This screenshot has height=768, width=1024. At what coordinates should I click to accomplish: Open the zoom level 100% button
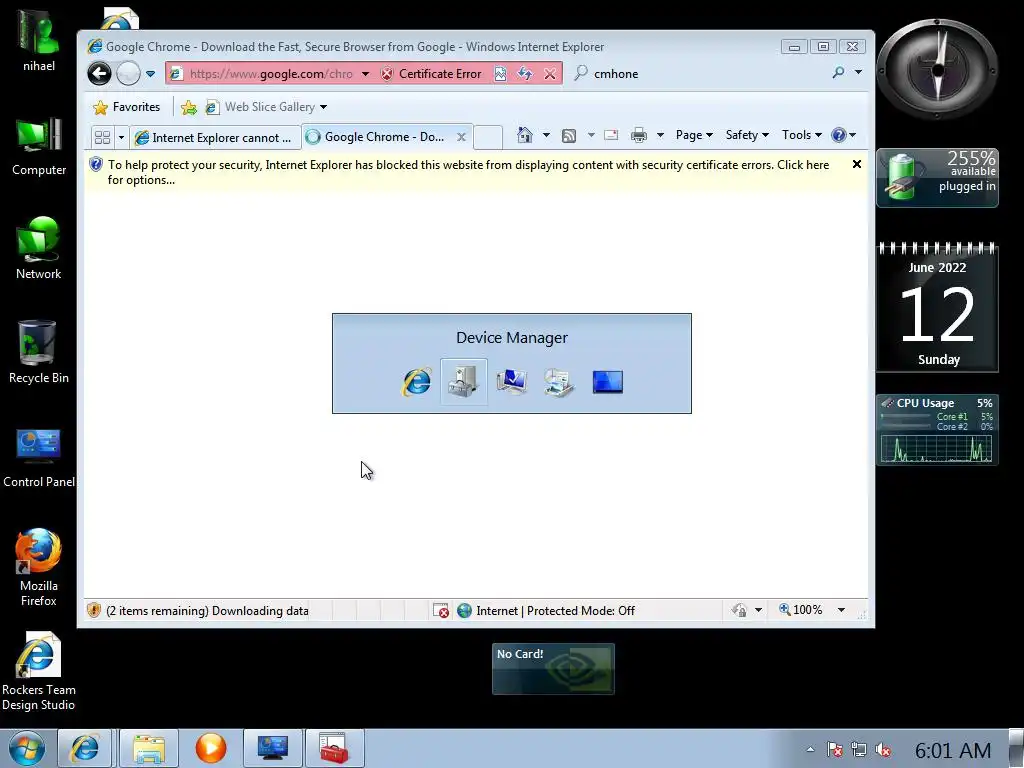coord(801,610)
